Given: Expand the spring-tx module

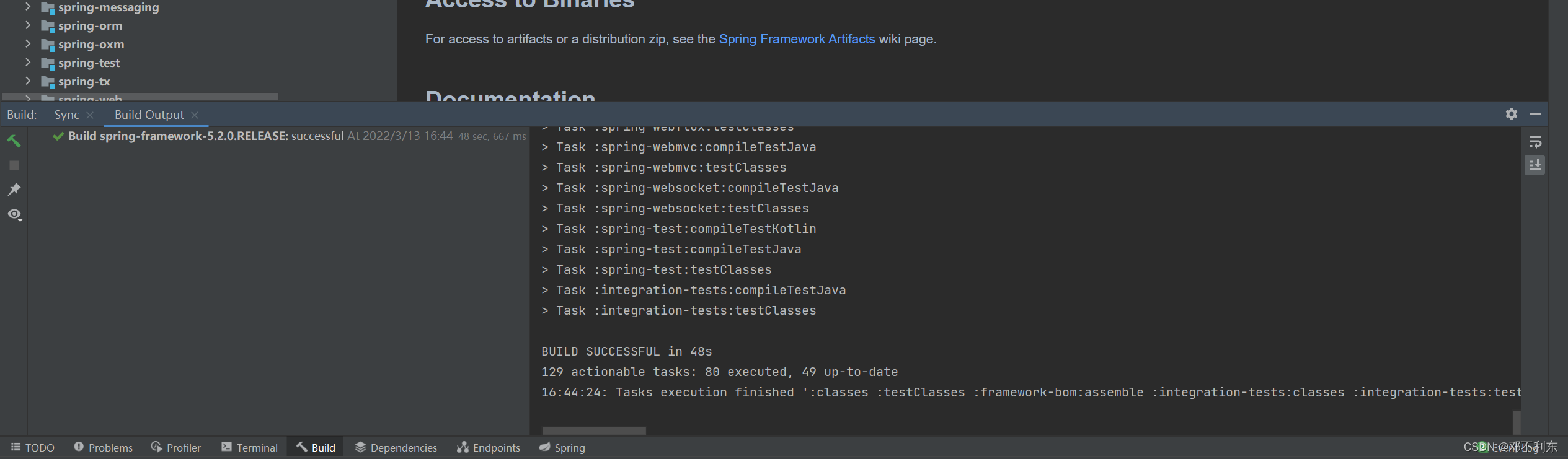Looking at the screenshot, I should [27, 81].
